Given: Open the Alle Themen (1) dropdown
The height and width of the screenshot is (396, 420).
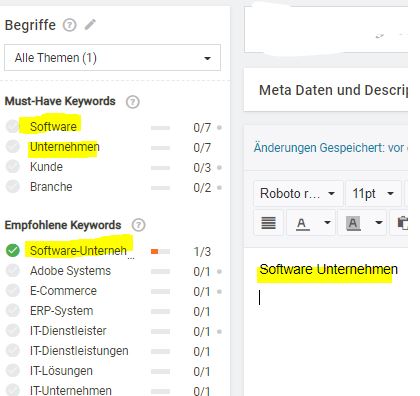Looking at the screenshot, I should coord(112,58).
